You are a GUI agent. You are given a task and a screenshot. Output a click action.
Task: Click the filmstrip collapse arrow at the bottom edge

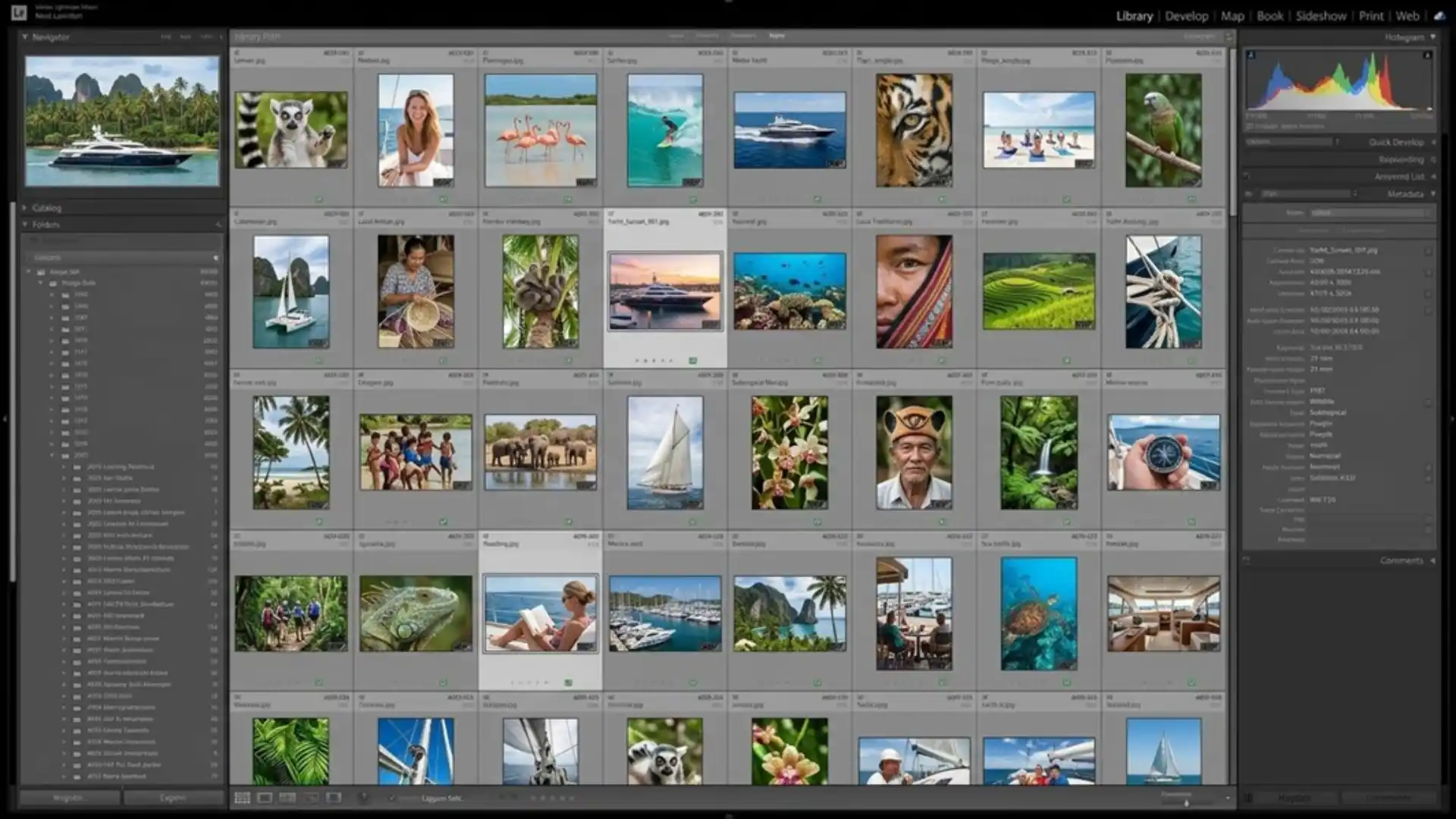728,816
